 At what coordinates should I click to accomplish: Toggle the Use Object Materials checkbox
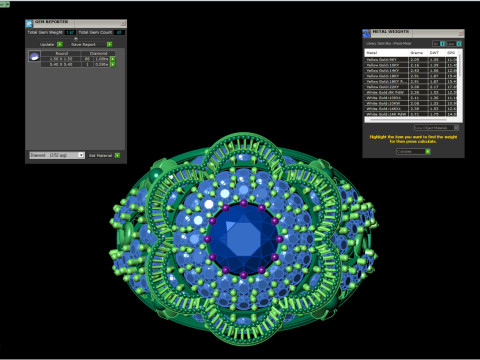pos(456,128)
